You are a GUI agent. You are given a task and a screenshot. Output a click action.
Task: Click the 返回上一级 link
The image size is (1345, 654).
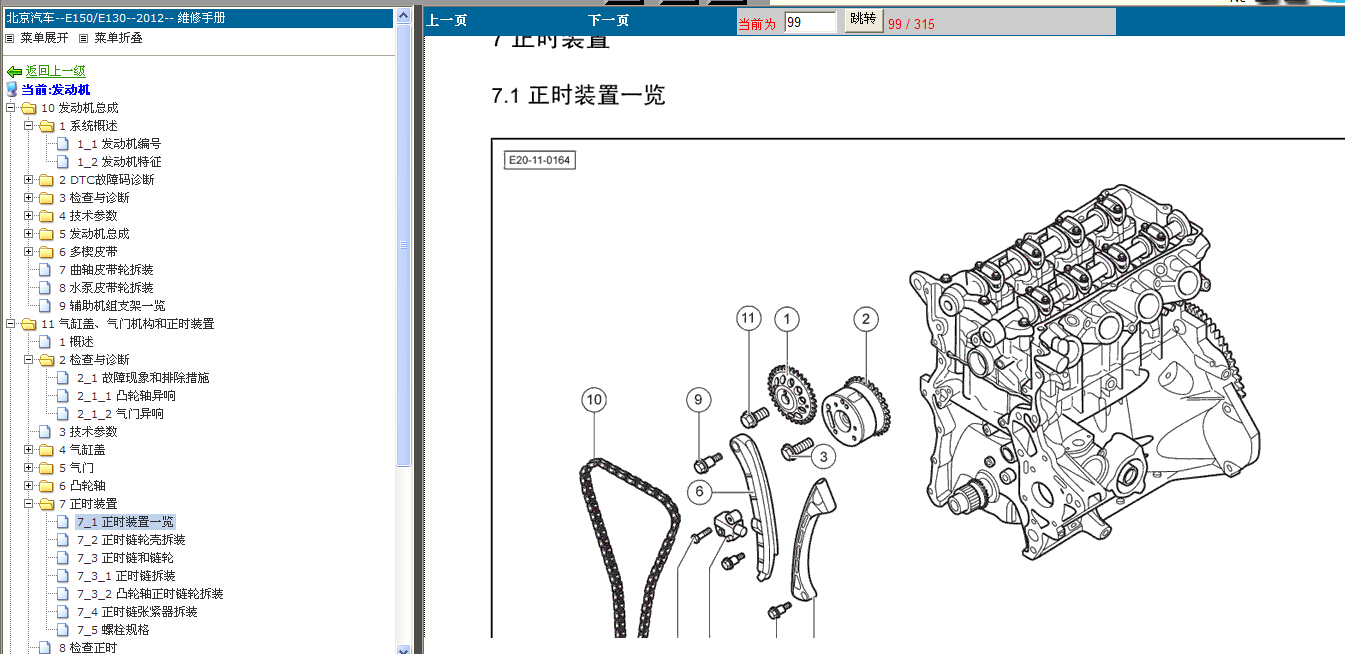click(56, 72)
